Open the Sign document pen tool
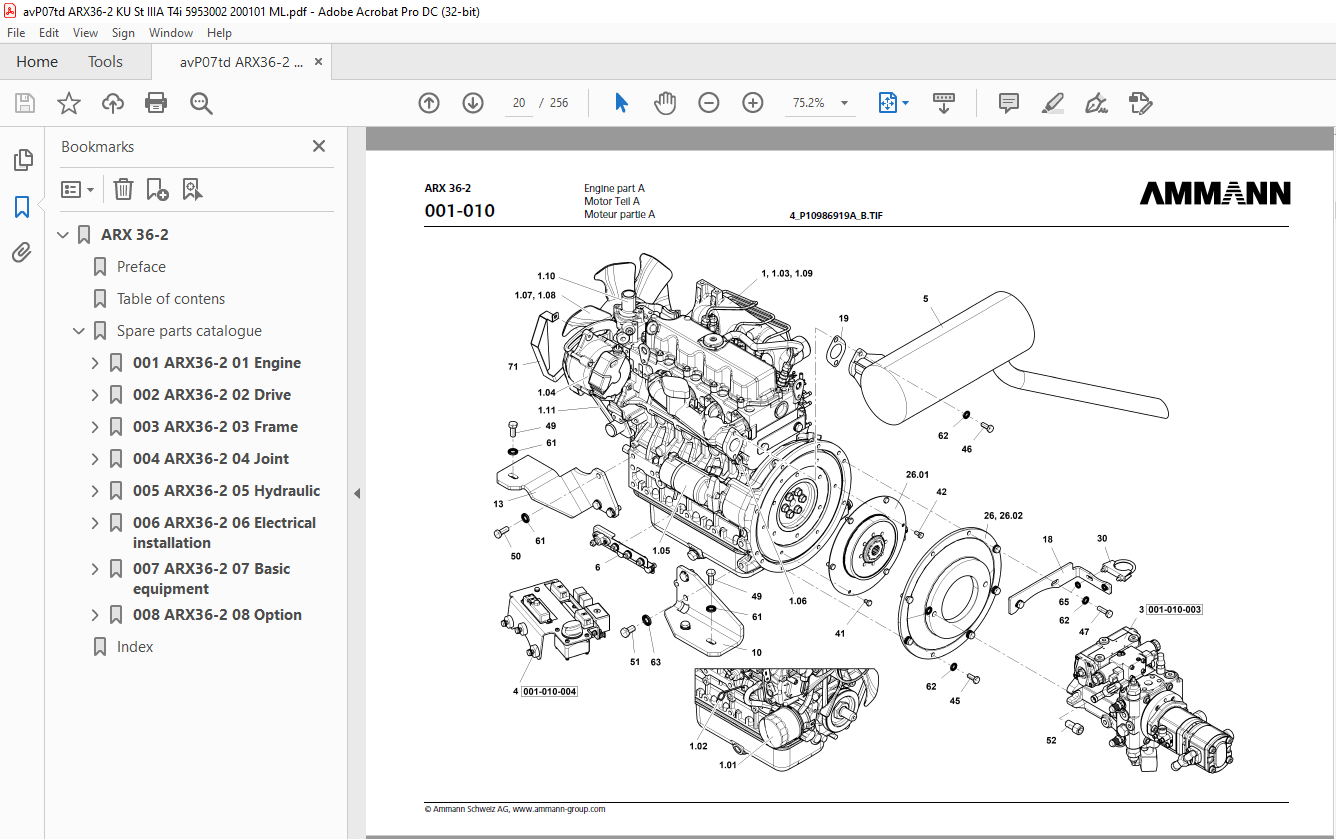Viewport: 1336px width, 839px height. coord(1096,103)
